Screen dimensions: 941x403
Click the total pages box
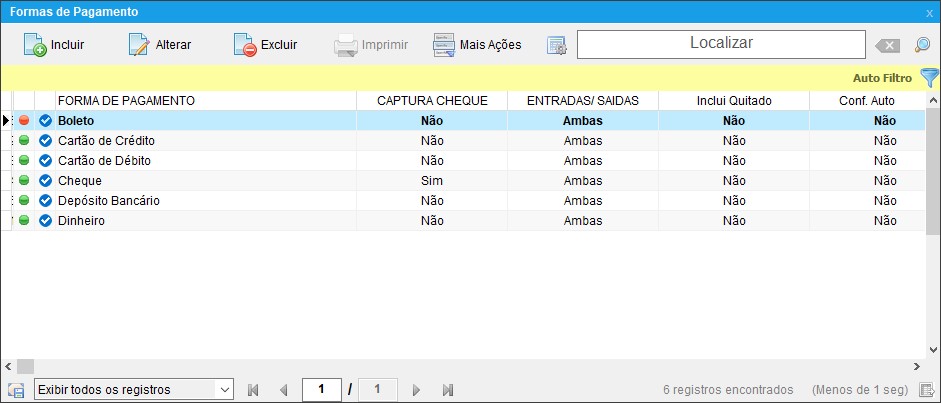[377, 389]
